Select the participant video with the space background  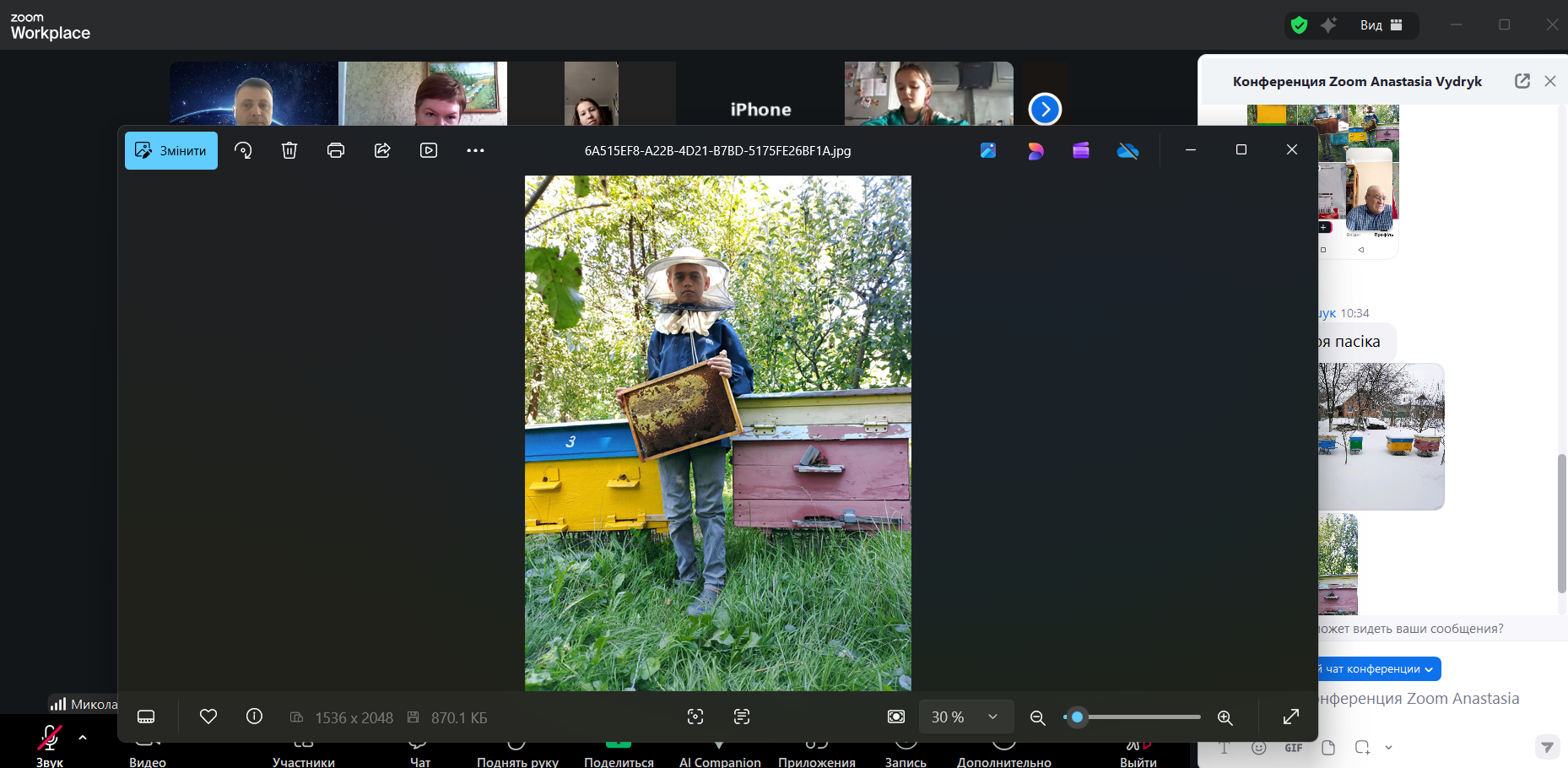[254, 94]
